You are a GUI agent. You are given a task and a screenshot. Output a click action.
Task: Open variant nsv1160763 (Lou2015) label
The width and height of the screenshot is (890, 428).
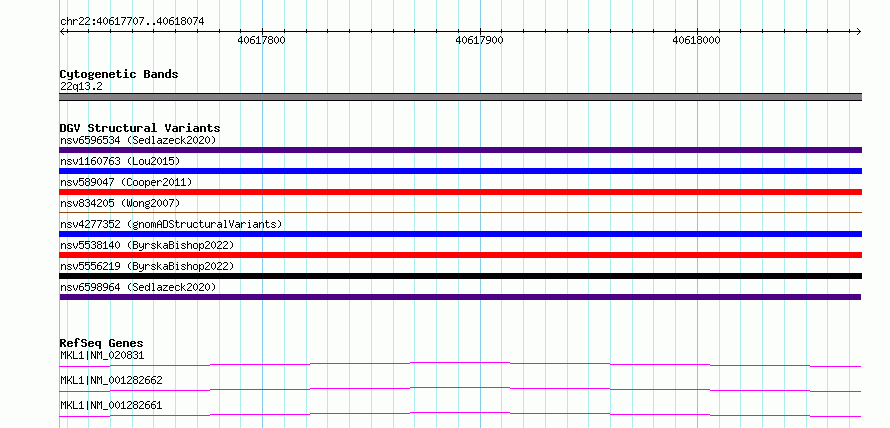pyautogui.click(x=120, y=161)
